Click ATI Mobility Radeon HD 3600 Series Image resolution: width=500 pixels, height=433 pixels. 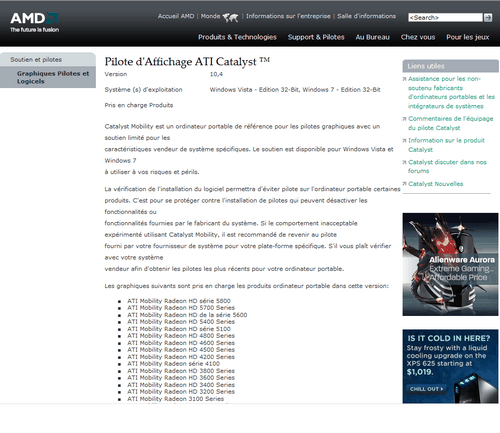(x=181, y=377)
